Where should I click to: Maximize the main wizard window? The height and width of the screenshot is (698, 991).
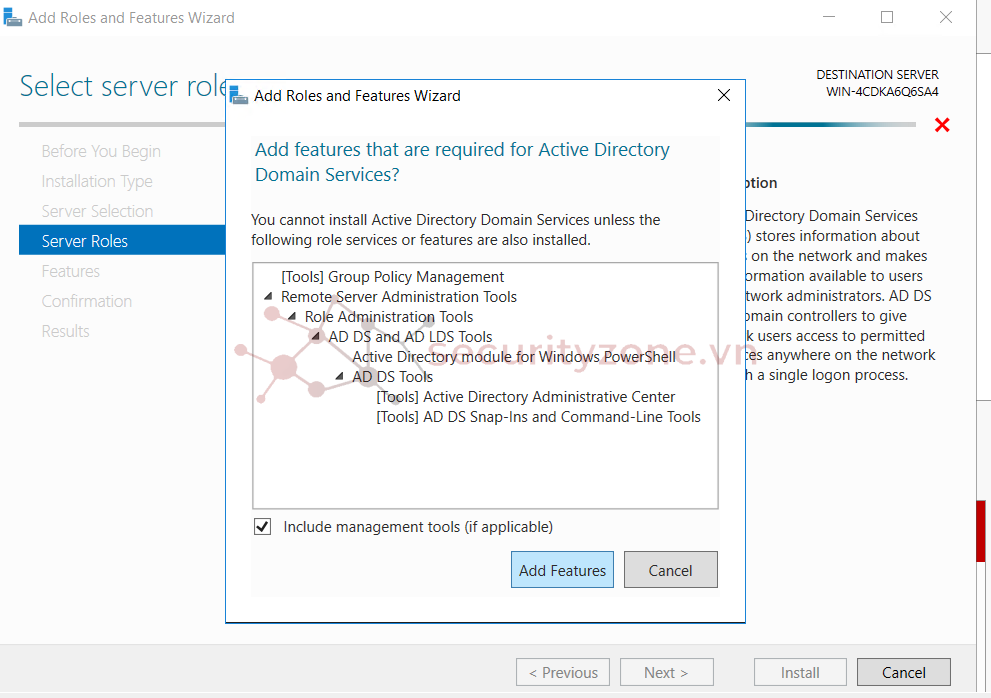click(887, 17)
